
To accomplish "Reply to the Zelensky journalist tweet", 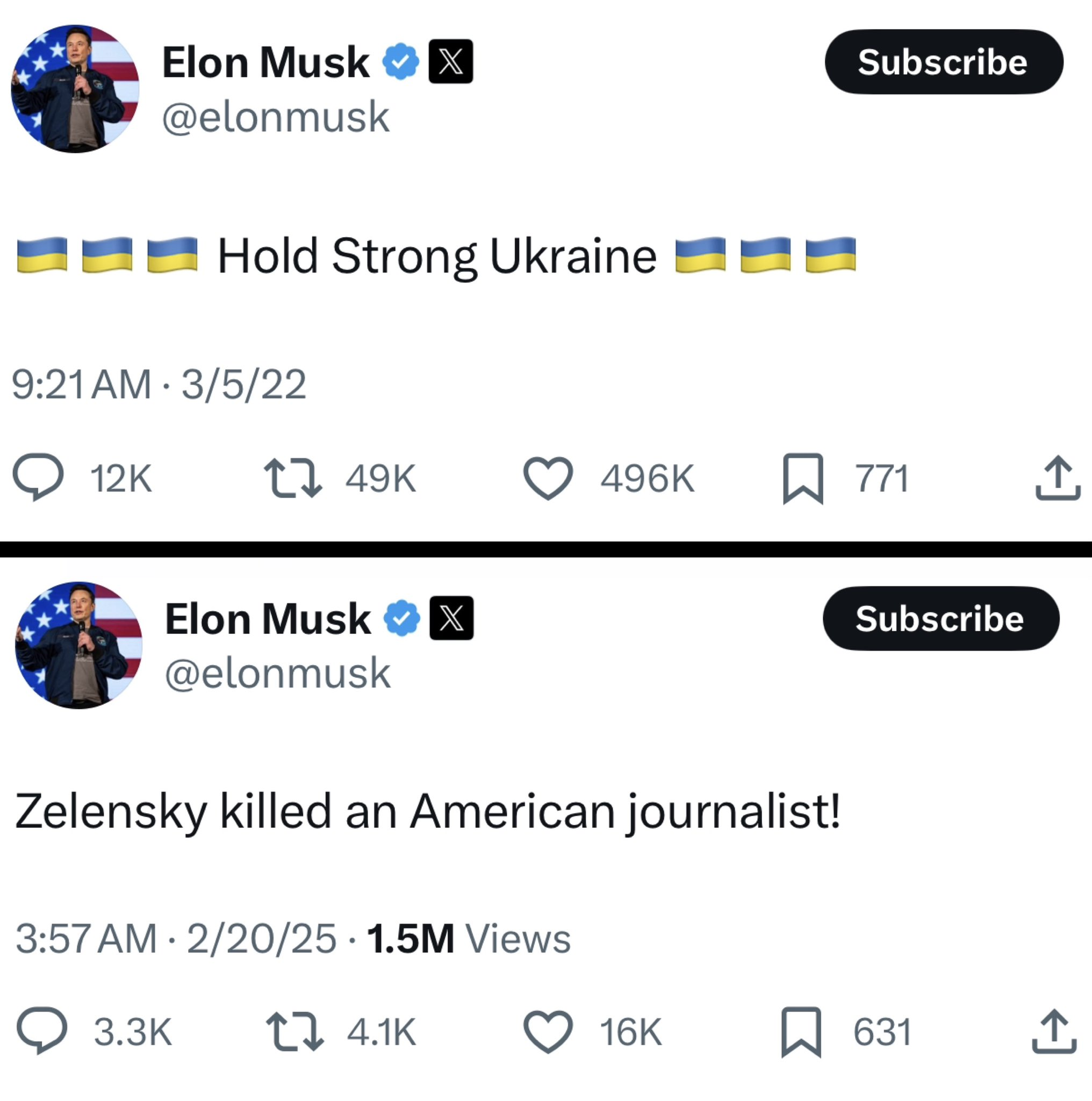I will pos(42,1031).
